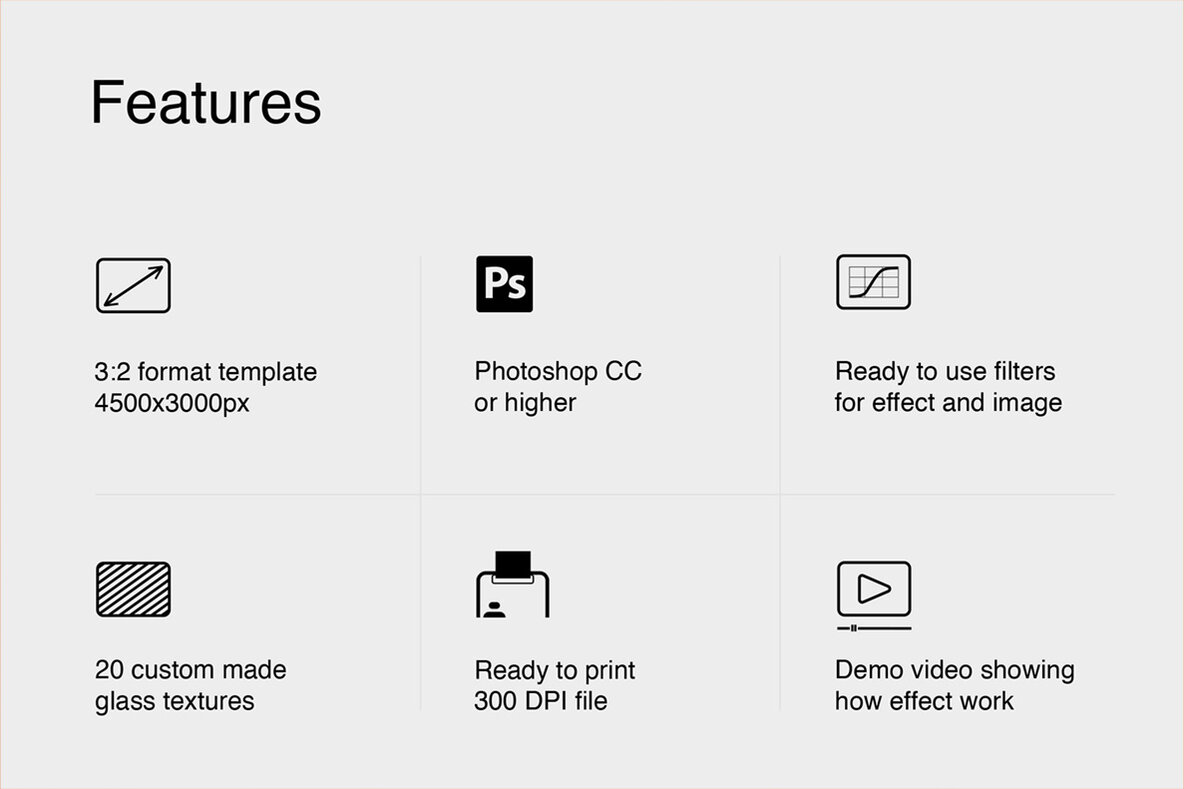Click the curves graph filter icon

click(873, 282)
